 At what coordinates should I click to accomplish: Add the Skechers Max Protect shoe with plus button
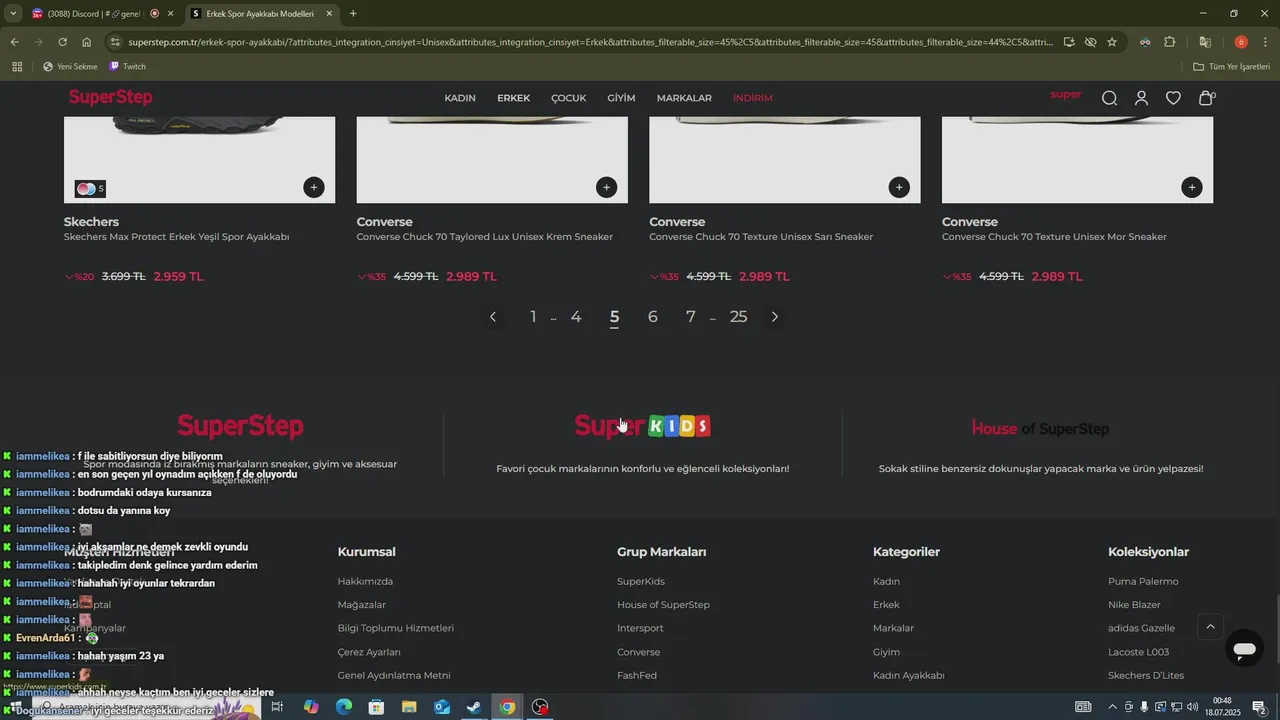[314, 187]
